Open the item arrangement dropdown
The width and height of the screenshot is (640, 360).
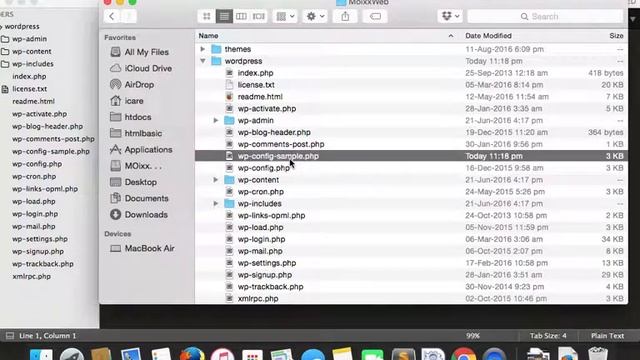point(285,16)
